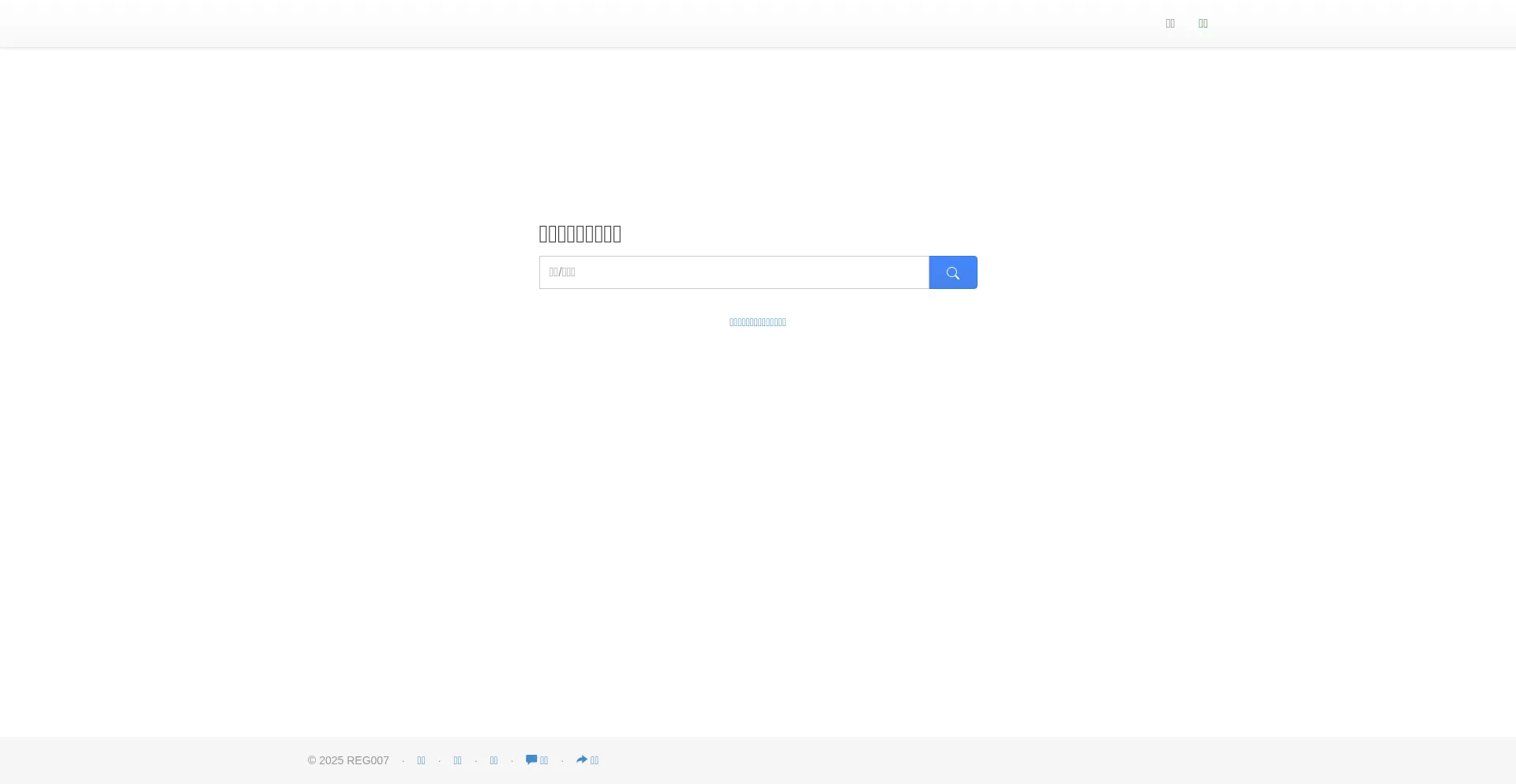Click the magnifying glass search icon
The width and height of the screenshot is (1516, 784).
[953, 273]
